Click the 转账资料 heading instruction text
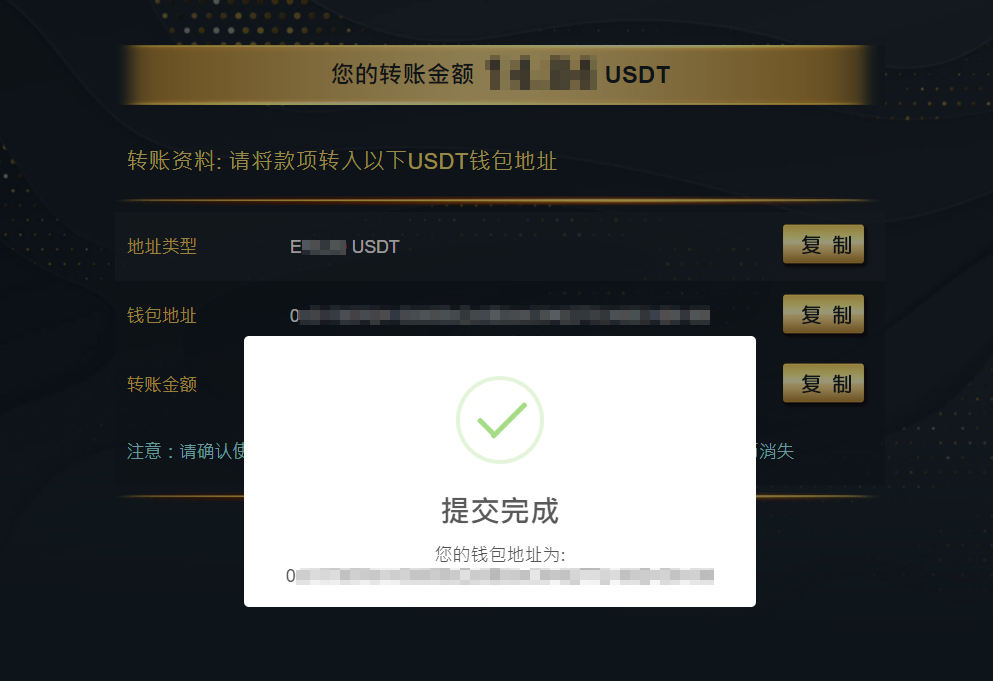Screen dimensions: 993x681 (342, 161)
